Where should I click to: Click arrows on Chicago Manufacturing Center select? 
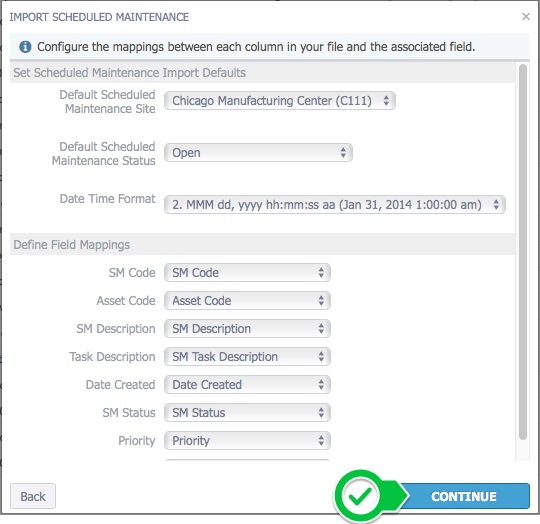pos(386,101)
